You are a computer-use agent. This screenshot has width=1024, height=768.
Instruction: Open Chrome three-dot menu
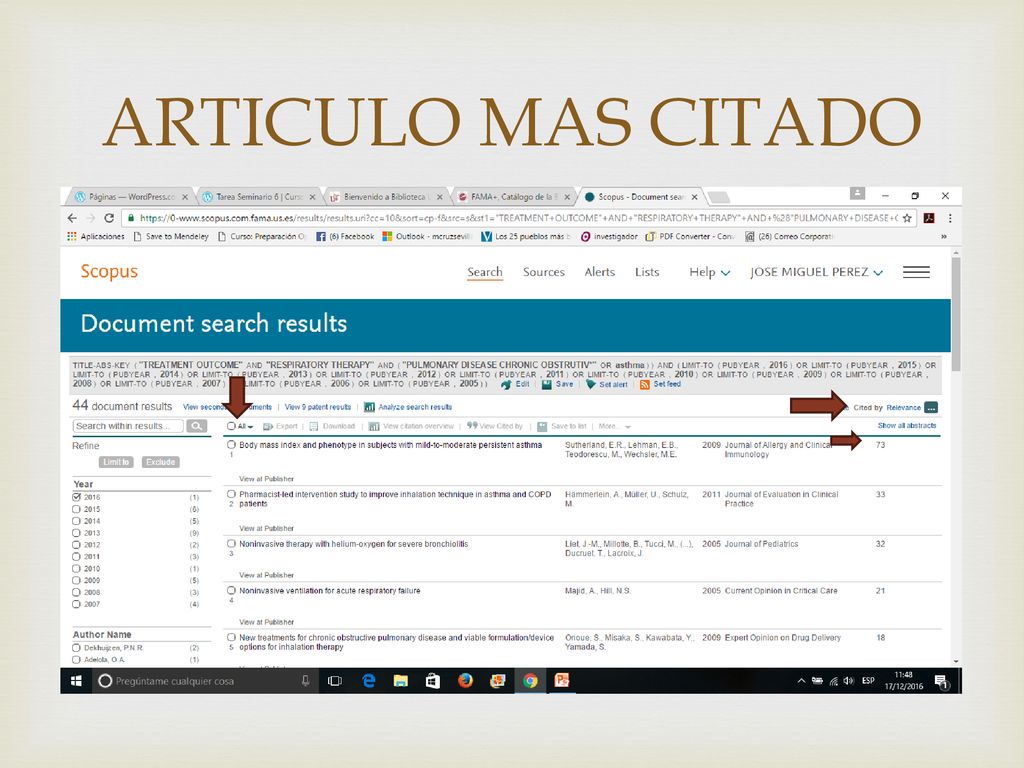tap(950, 218)
